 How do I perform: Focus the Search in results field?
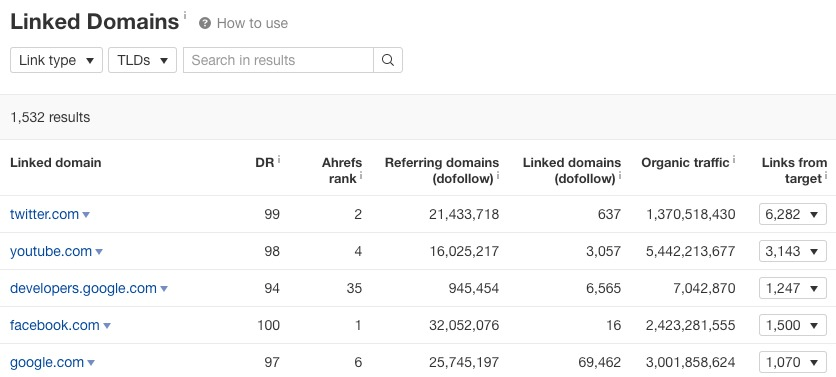coord(278,60)
